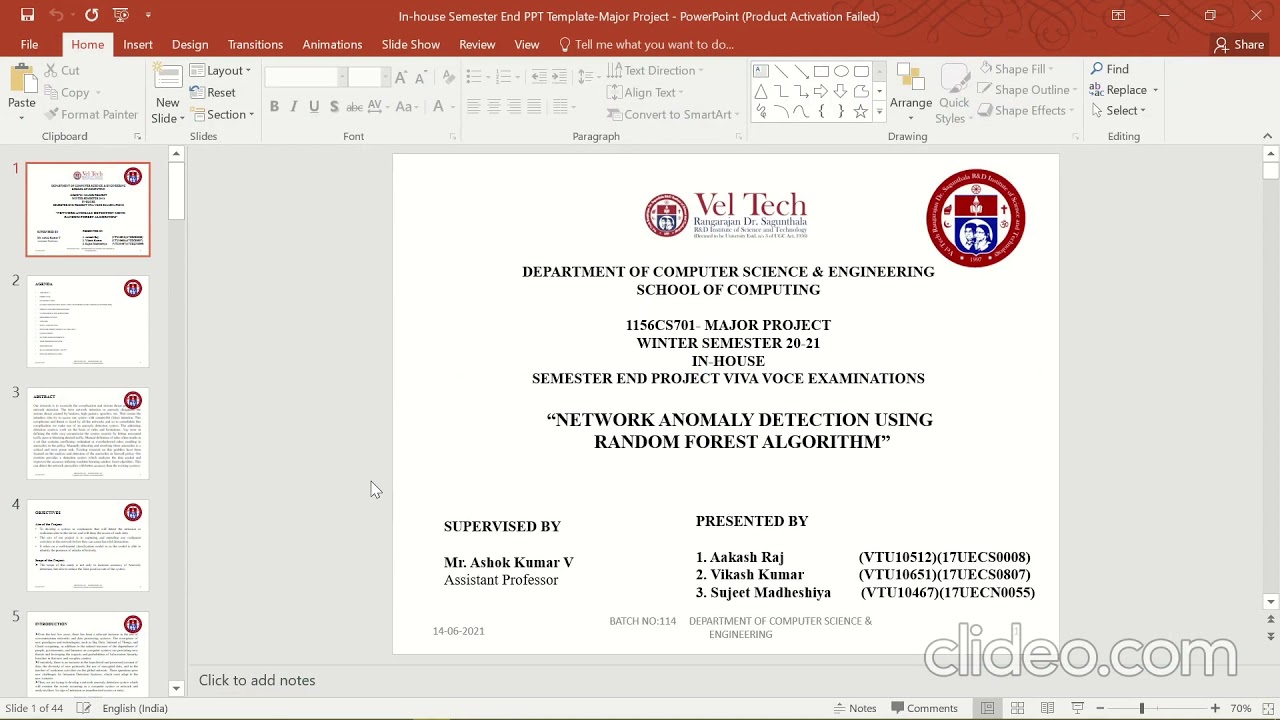Click the zoom out minus button
Viewport: 1280px width, 720px height.
pos(1100,708)
